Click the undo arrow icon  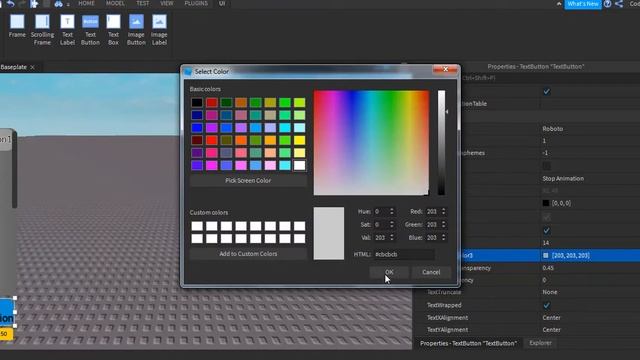click(x=11, y=4)
